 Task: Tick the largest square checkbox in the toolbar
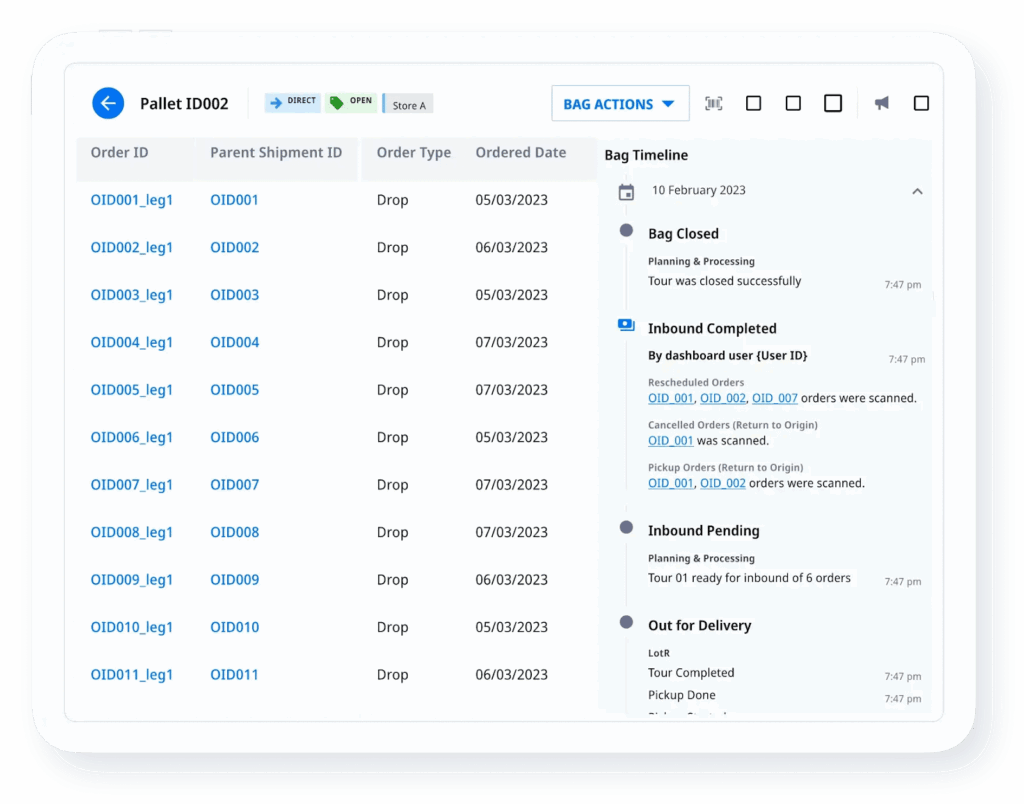pyautogui.click(x=832, y=103)
